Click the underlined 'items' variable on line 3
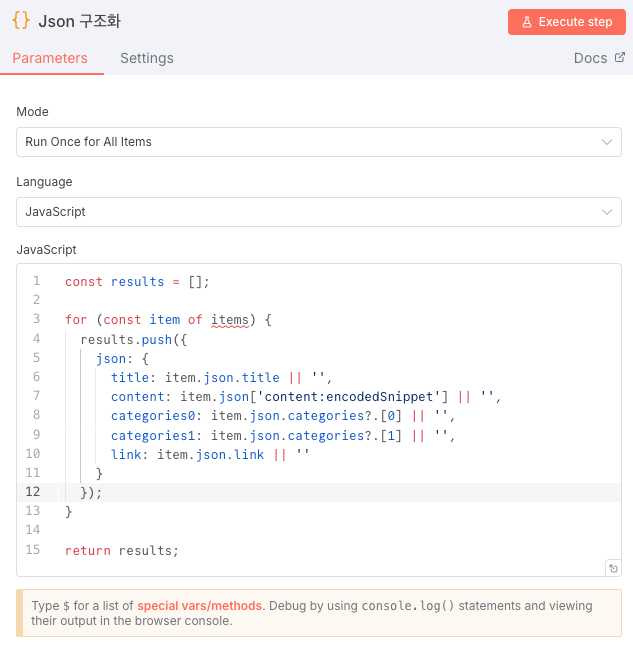Screen dimensions: 633x650 pos(230,320)
